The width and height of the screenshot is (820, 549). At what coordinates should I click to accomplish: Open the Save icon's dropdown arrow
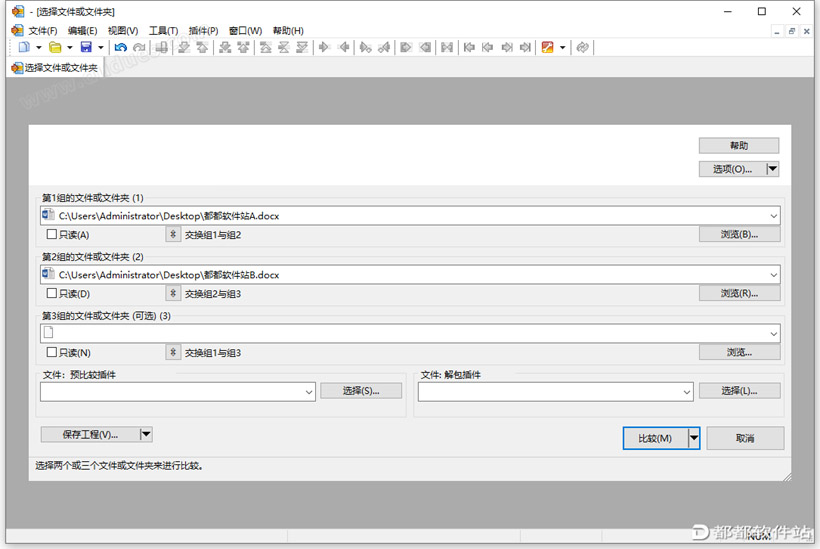pyautogui.click(x=100, y=48)
